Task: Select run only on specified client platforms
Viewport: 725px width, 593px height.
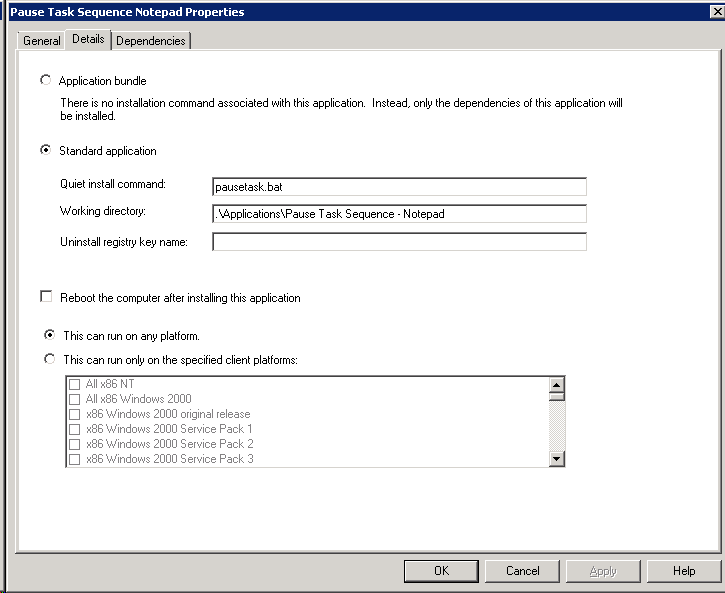Action: (x=49, y=359)
